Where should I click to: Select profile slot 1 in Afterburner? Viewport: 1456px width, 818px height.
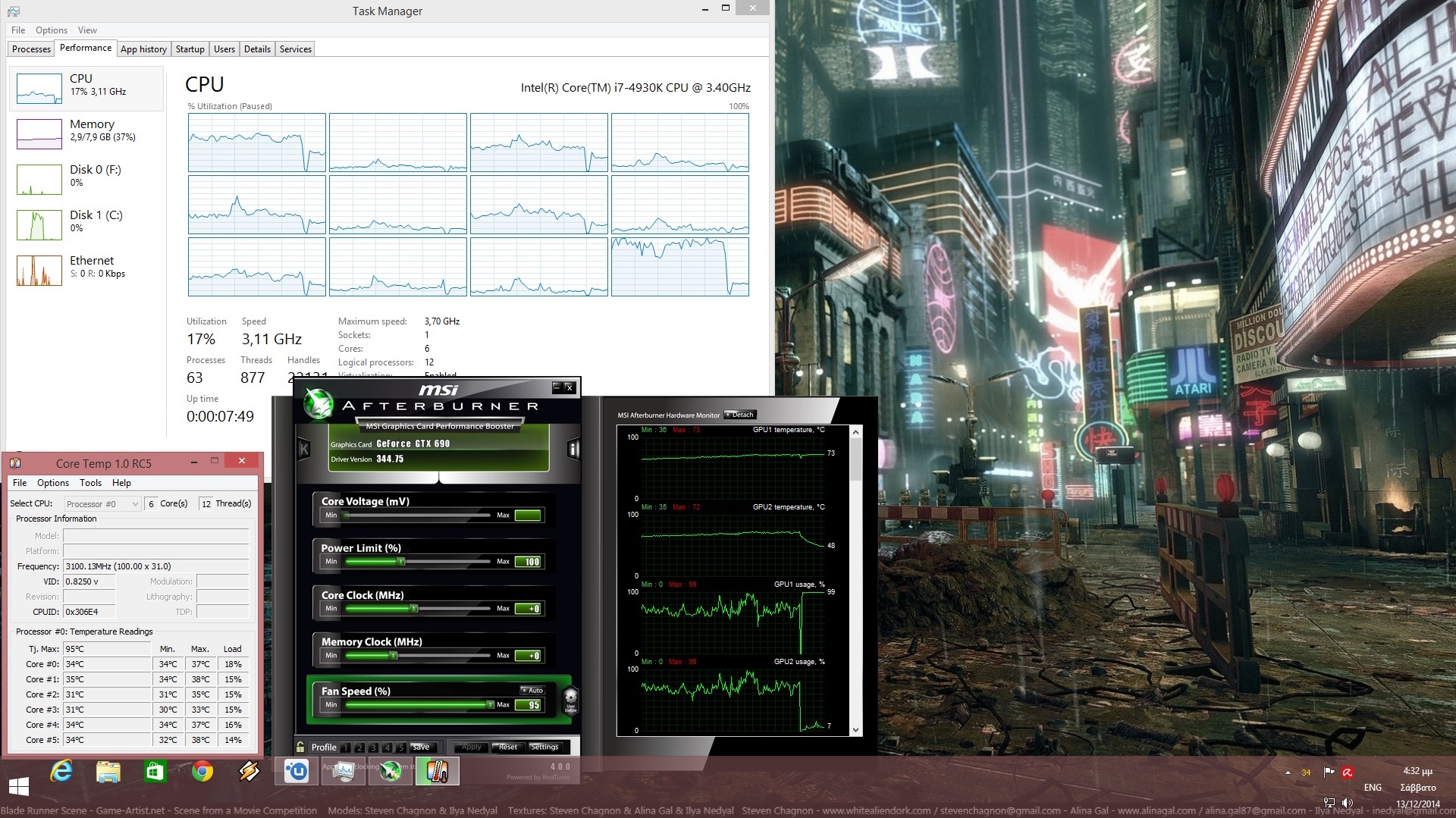tap(346, 747)
